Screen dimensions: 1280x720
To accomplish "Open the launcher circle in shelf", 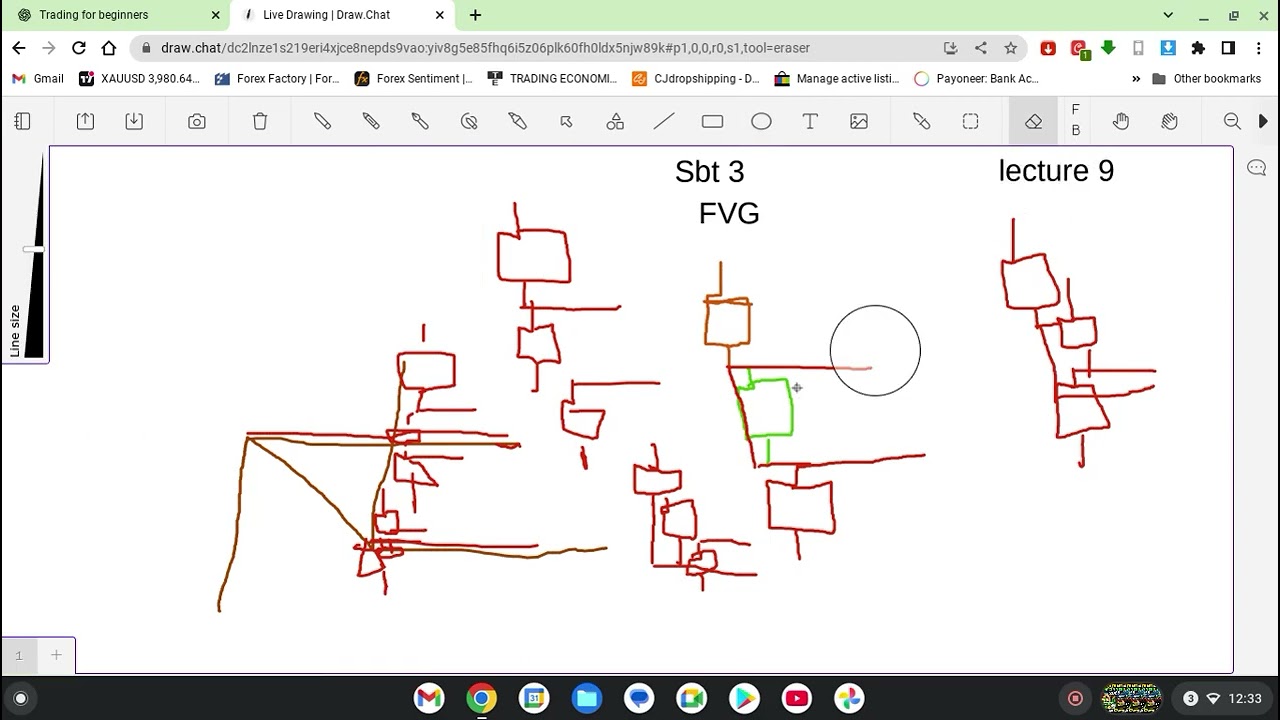I will click(x=20, y=698).
